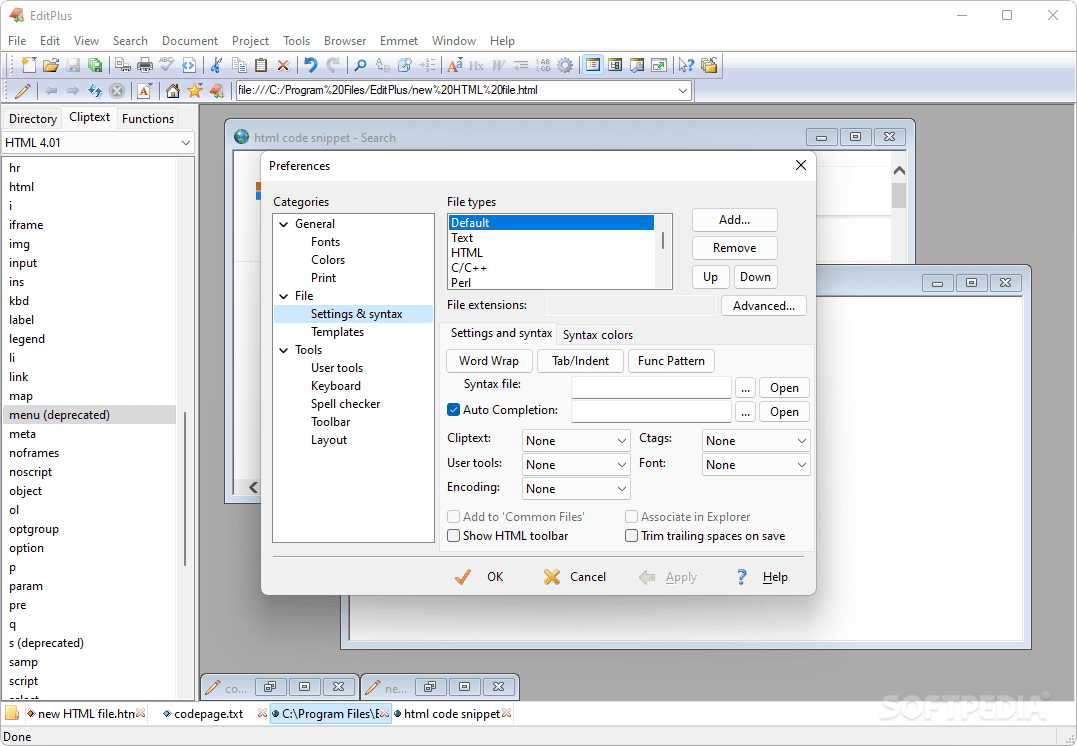Click the Save All toolbar icon
This screenshot has height=746, width=1077.
coord(95,65)
